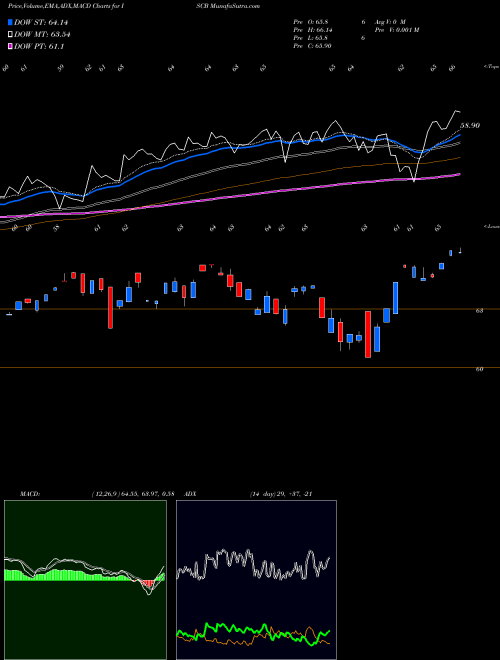Click the 'Pre V: 0.001 M' value
This screenshot has width=500, height=660.
click(396, 30)
